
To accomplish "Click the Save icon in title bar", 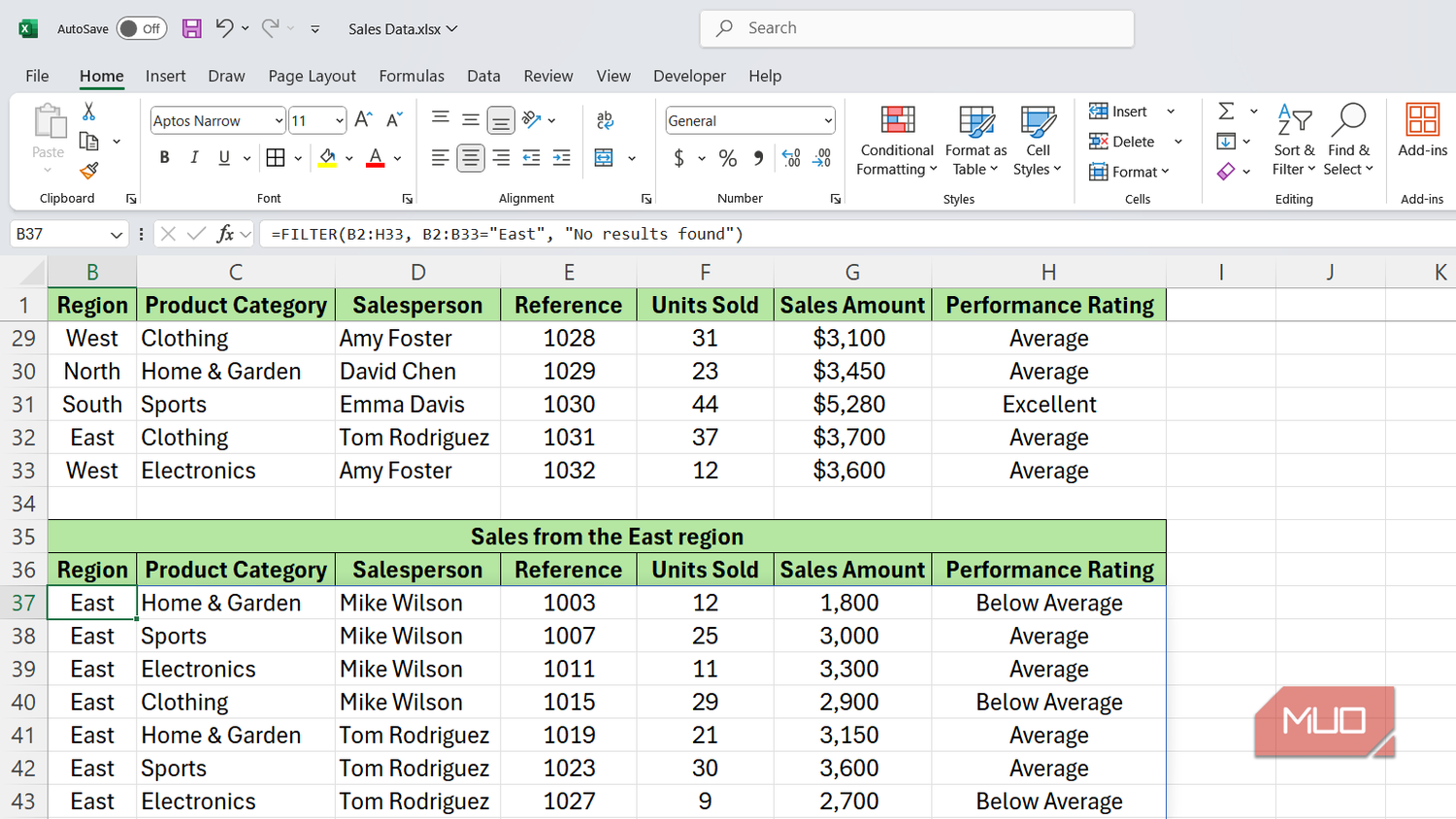I will [192, 28].
